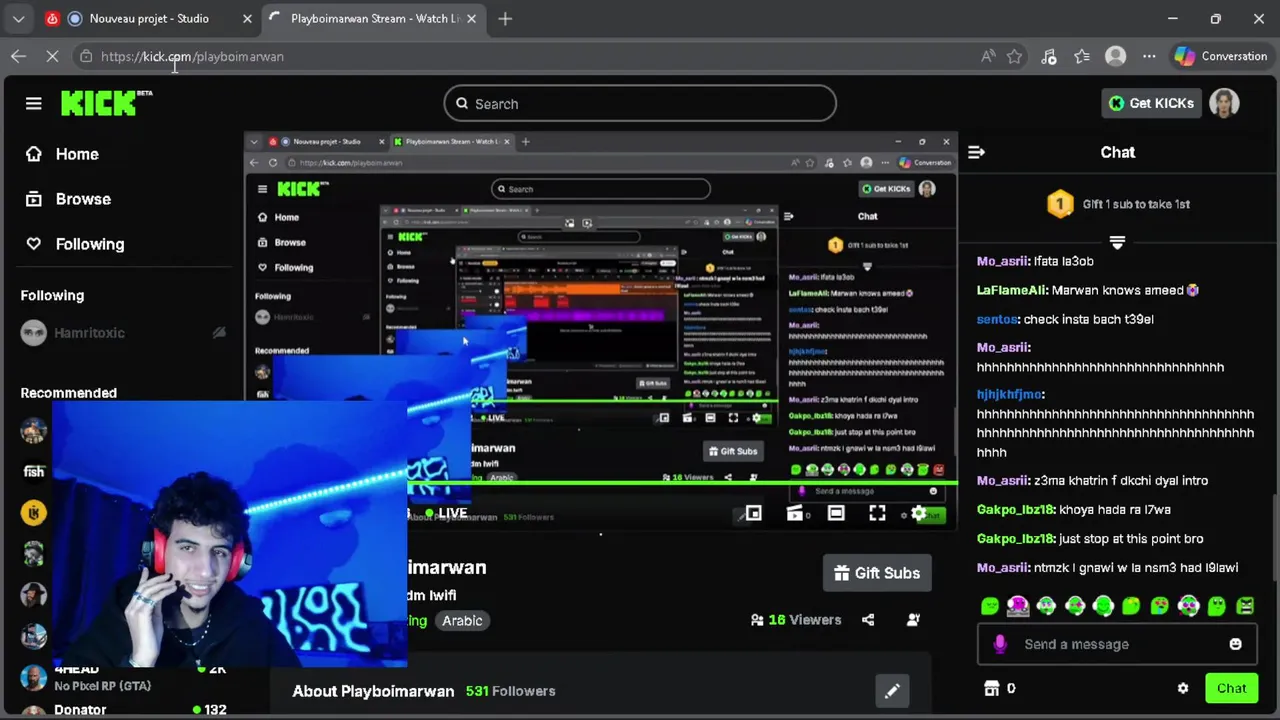The image size is (1280, 720).
Task: Share the stream via share icon
Action: pos(868,620)
